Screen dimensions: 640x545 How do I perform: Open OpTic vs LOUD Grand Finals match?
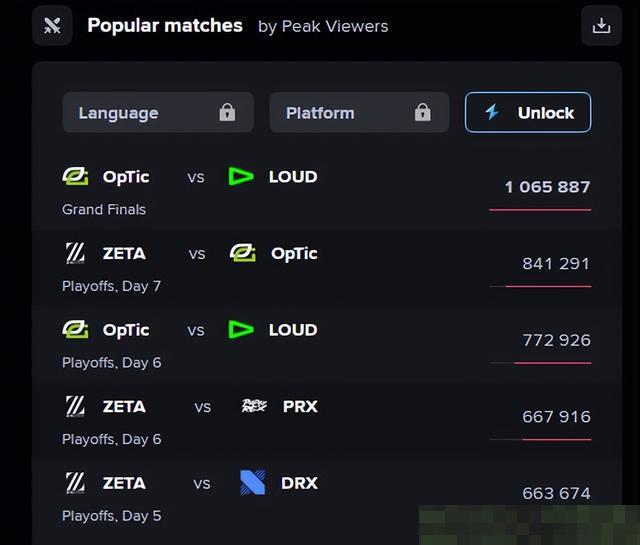327,192
